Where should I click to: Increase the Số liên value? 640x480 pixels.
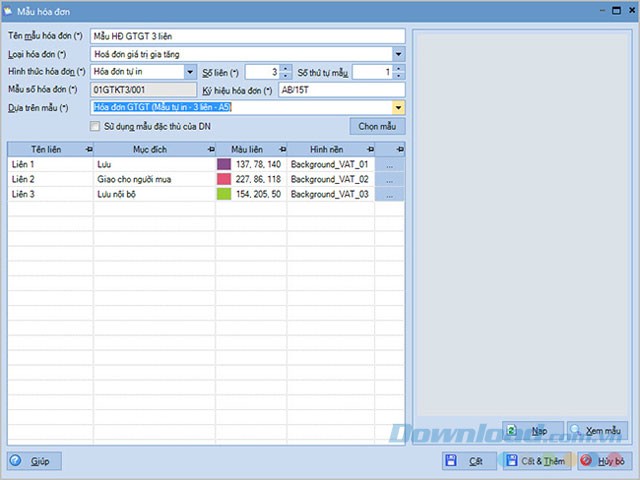(285, 68)
